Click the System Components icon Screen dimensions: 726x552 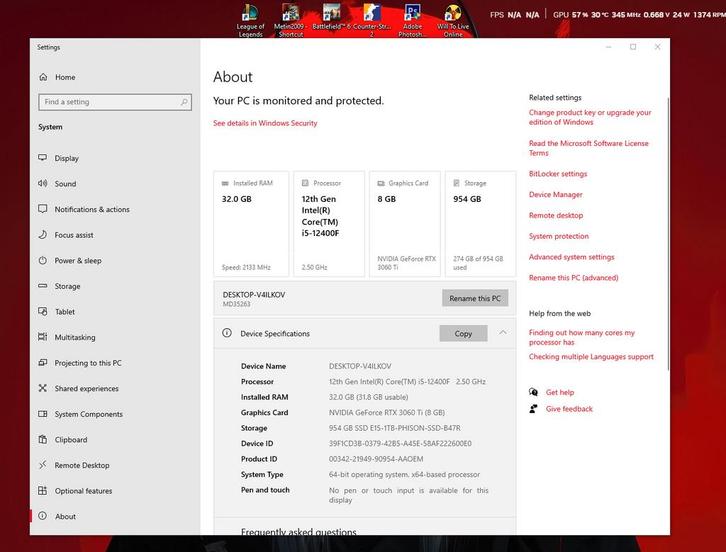(43, 414)
